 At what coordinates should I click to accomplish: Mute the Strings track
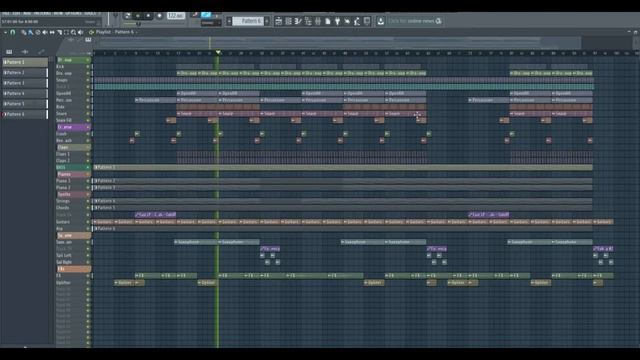[88, 201]
